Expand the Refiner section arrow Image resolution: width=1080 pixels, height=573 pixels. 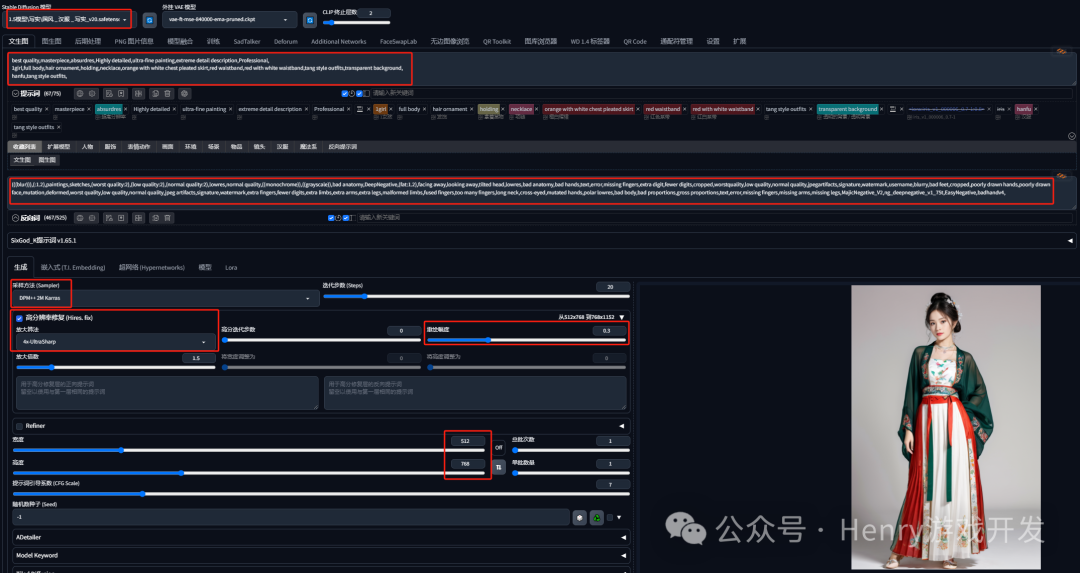pyautogui.click(x=622, y=426)
